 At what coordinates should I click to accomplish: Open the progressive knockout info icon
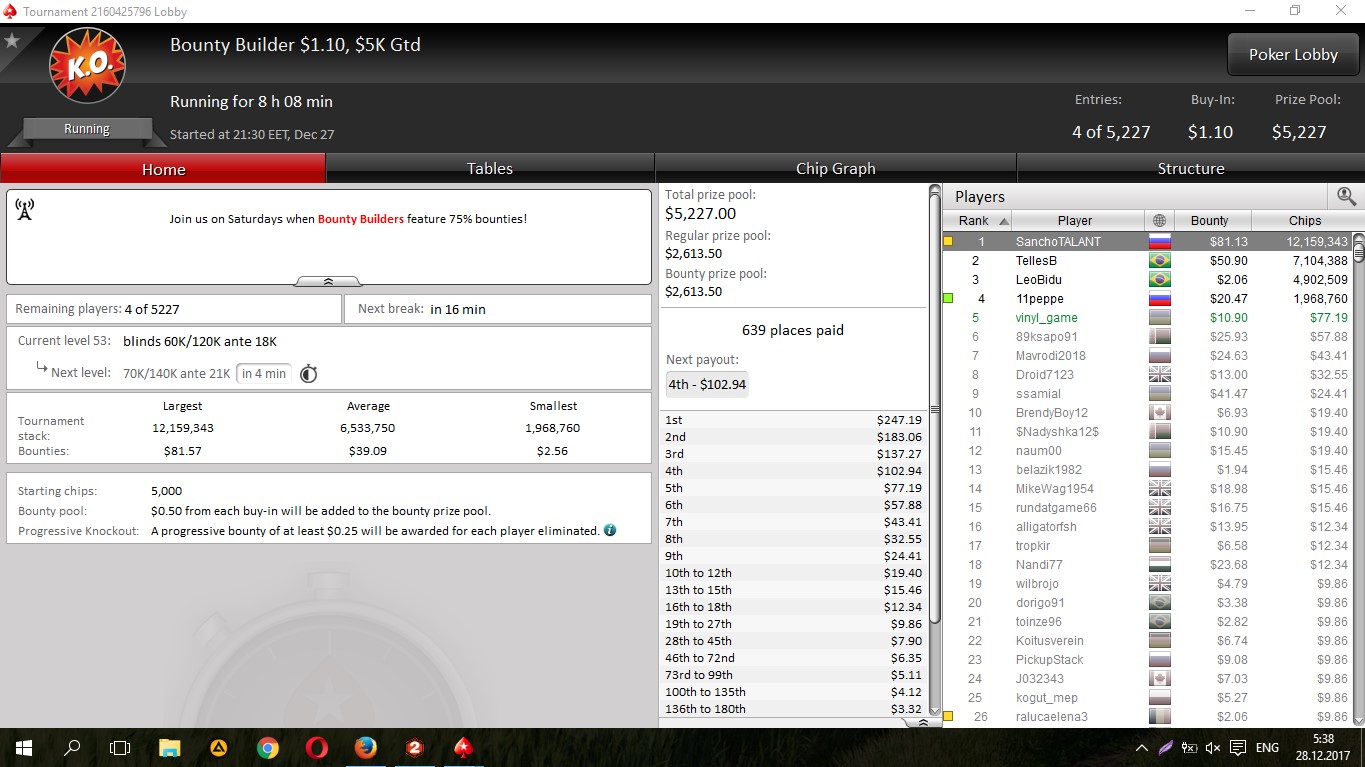pyautogui.click(x=610, y=530)
